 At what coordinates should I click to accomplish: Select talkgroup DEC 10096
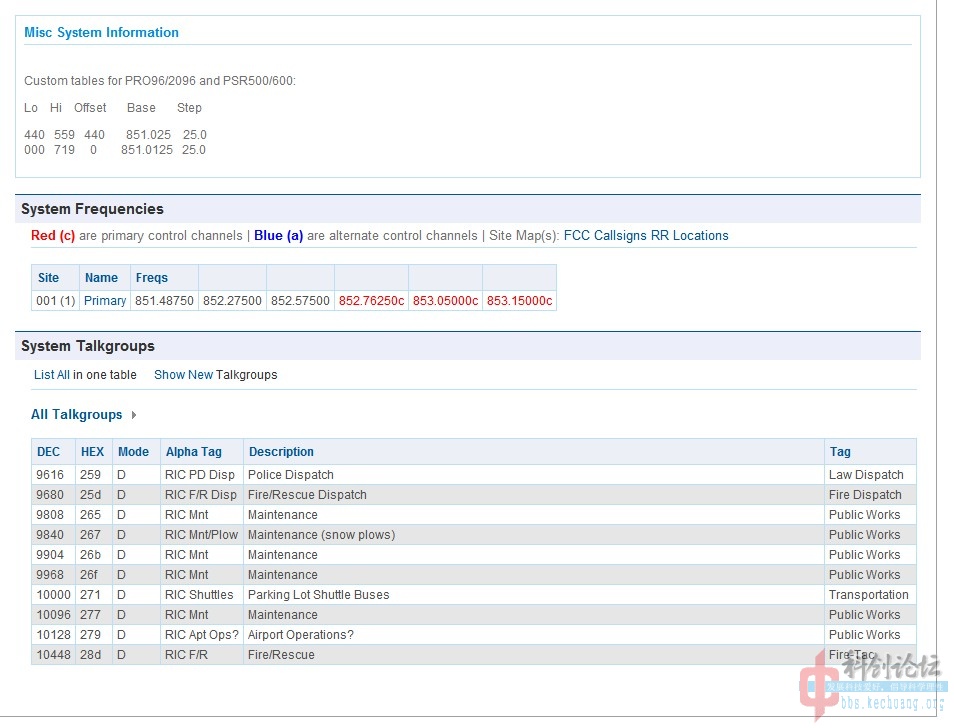(54, 615)
